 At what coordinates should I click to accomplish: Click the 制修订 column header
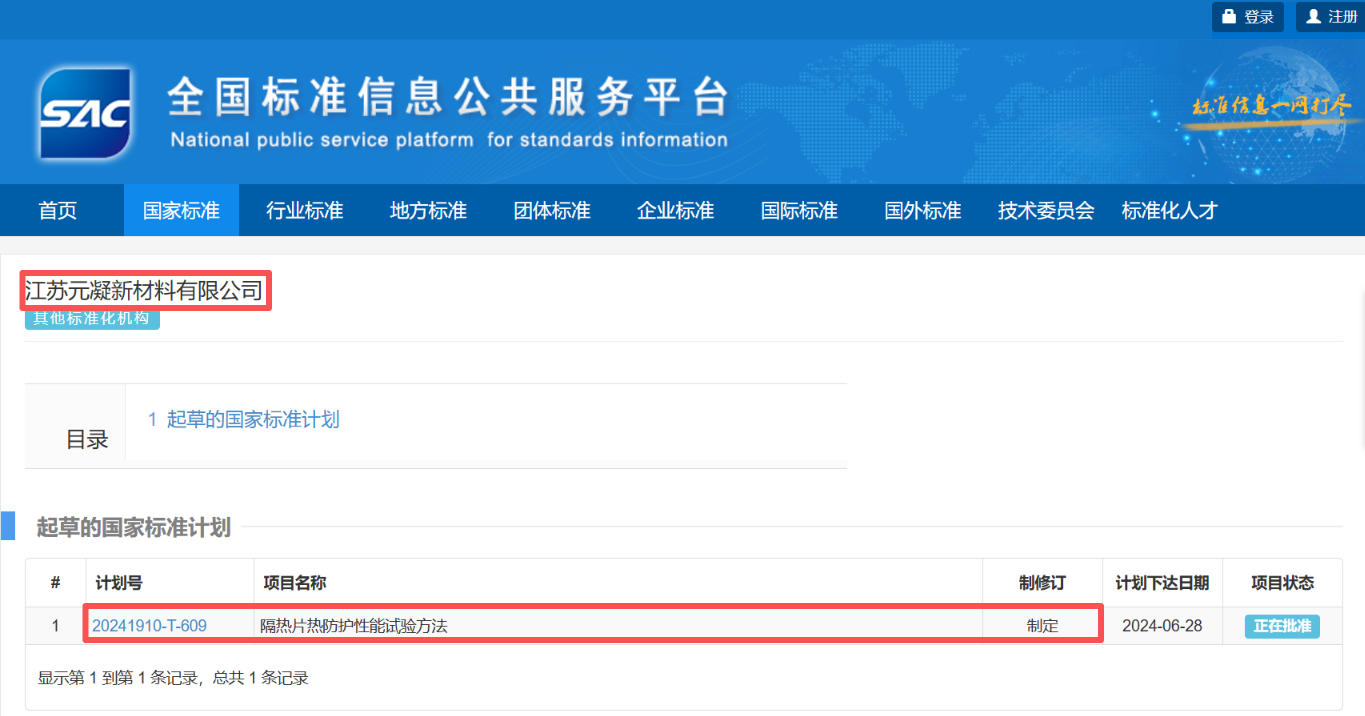click(1042, 583)
